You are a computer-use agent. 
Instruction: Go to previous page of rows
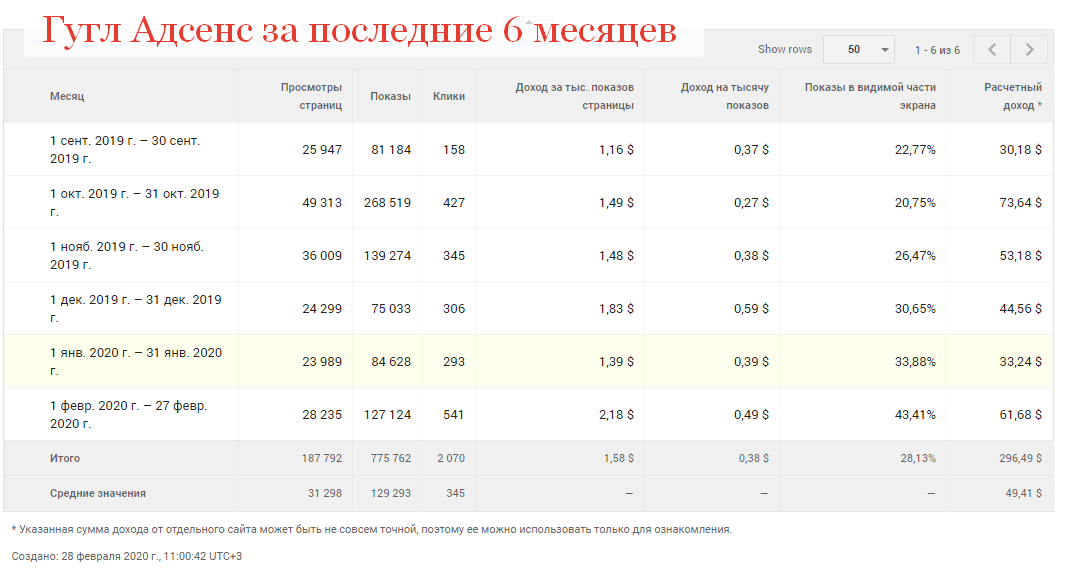click(x=992, y=50)
